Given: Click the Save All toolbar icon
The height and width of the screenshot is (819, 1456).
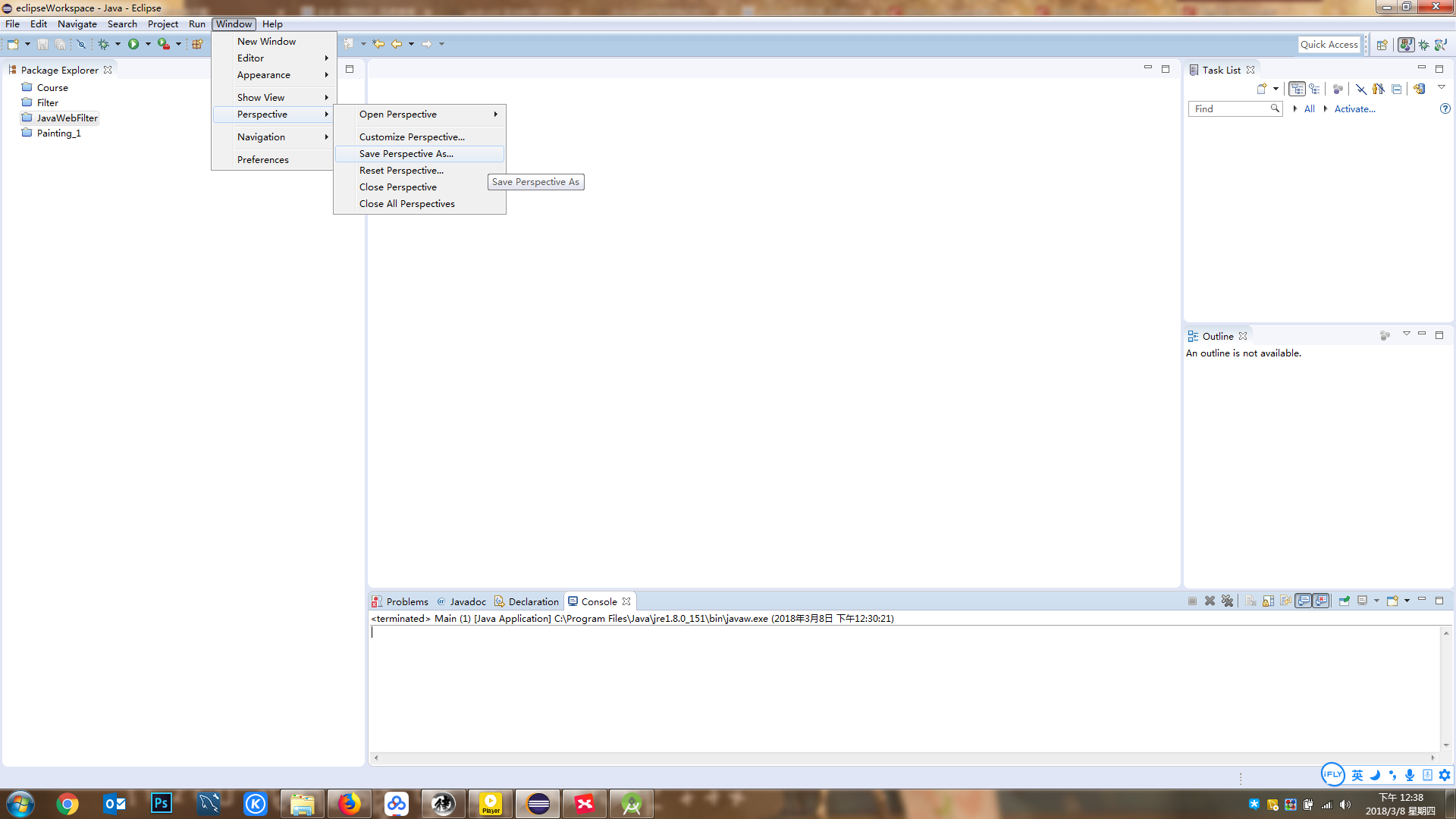Looking at the screenshot, I should pyautogui.click(x=60, y=44).
